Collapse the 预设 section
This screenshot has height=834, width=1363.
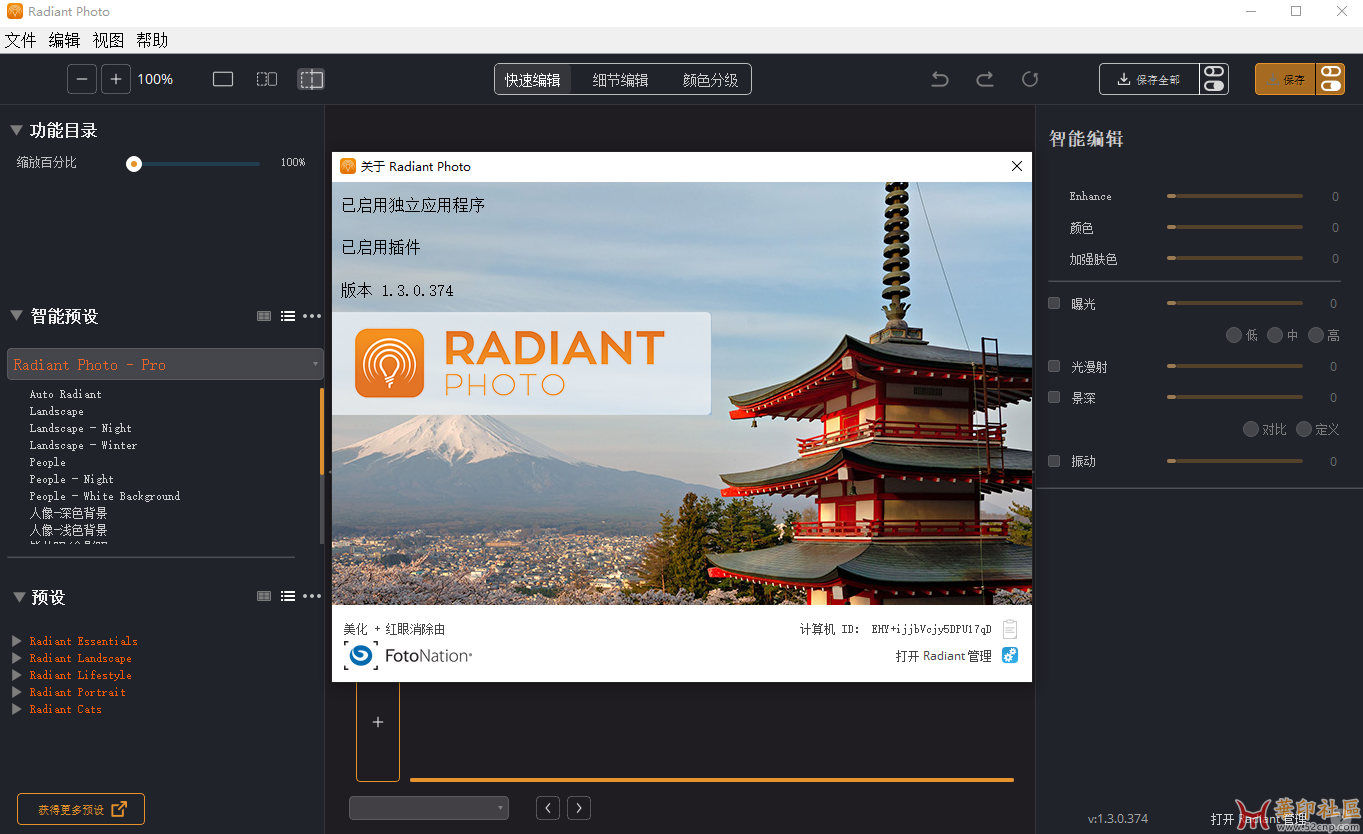tap(18, 597)
